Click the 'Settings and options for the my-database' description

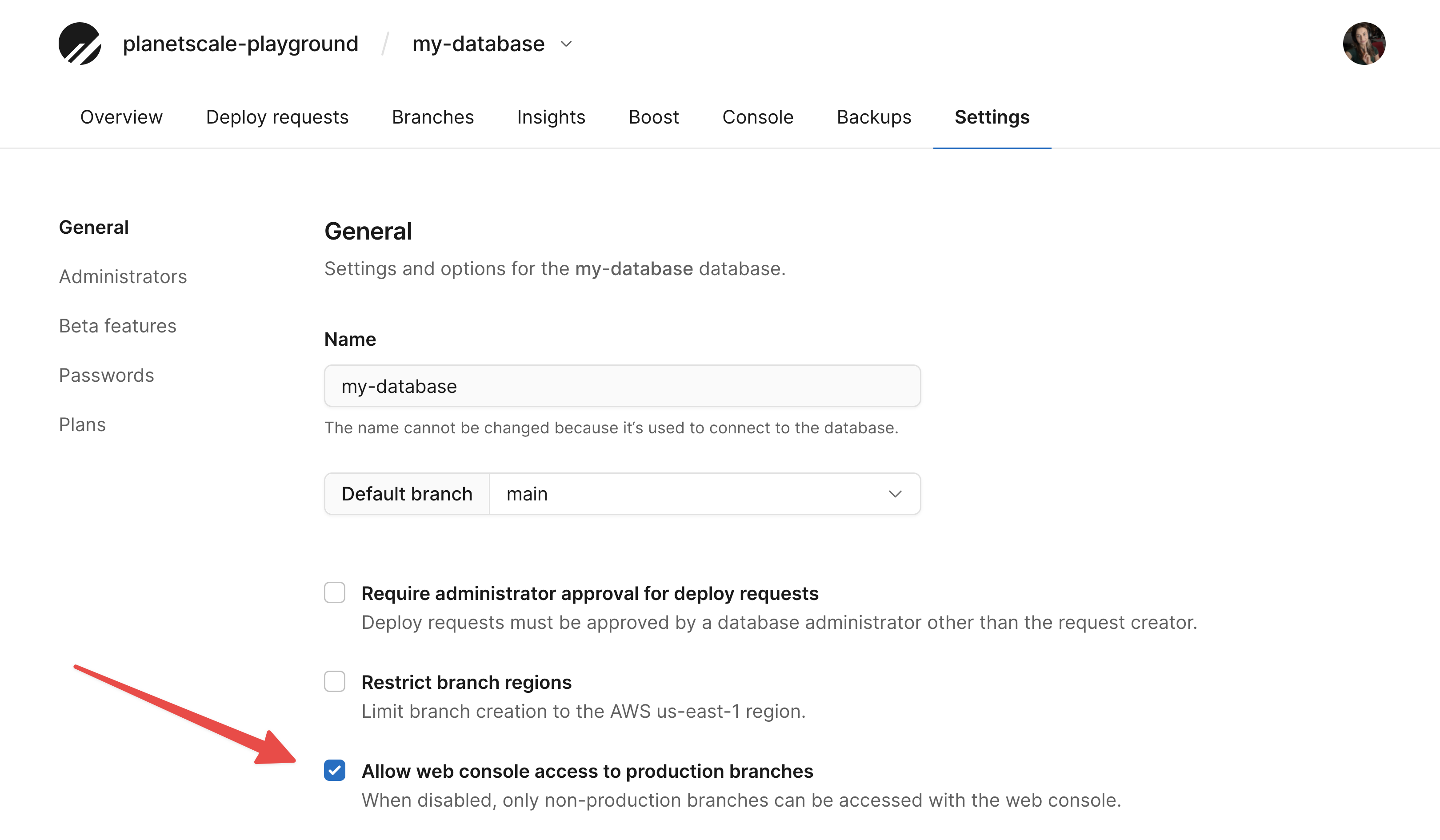(555, 268)
